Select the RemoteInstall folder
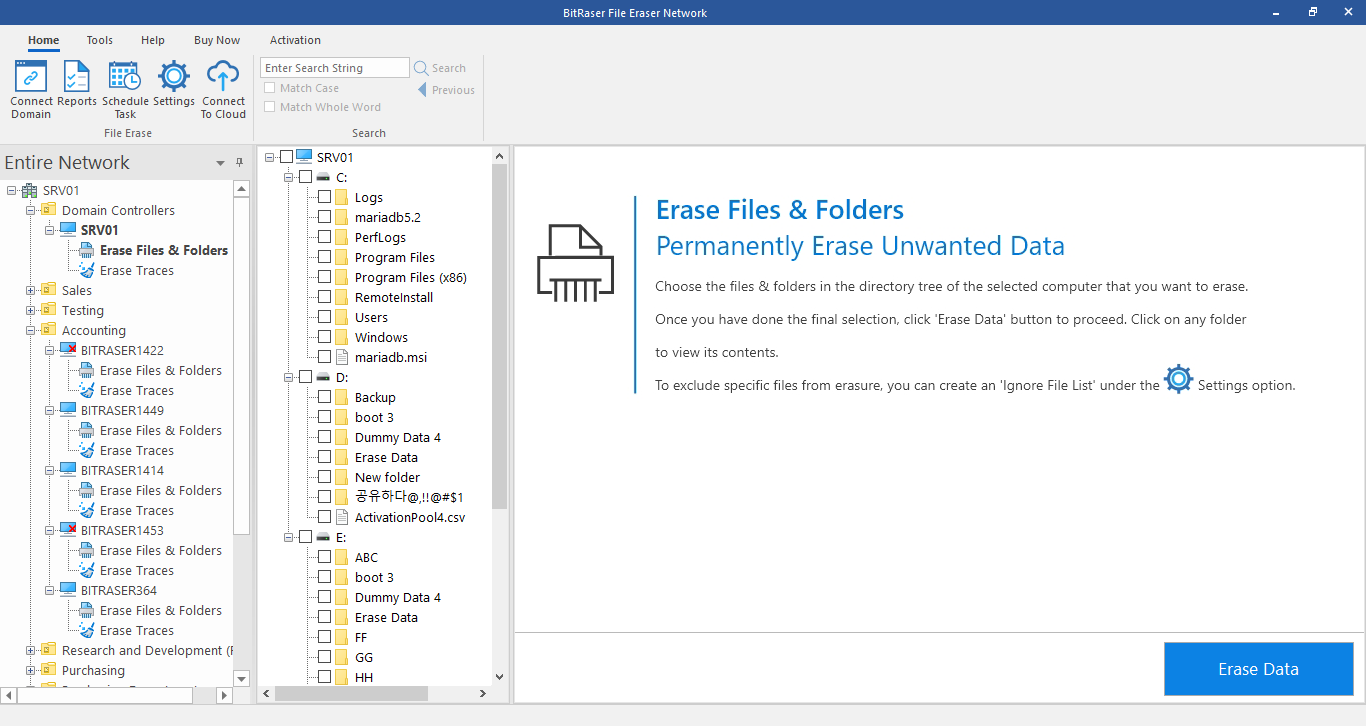The image size is (1366, 726). [x=393, y=297]
